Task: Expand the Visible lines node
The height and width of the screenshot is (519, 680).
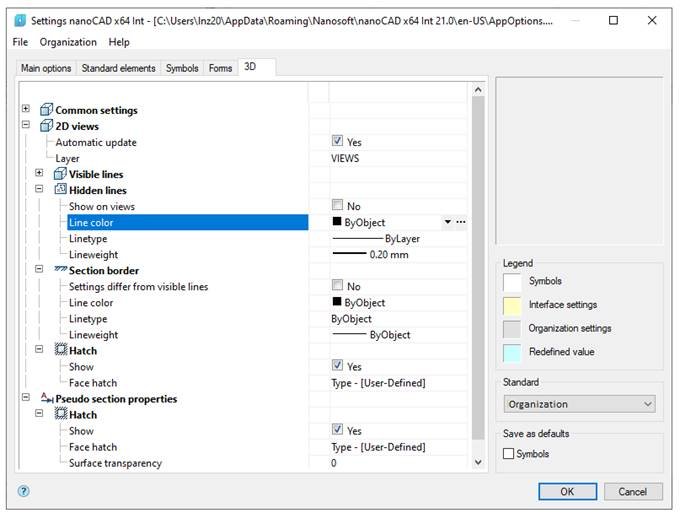Action: click(x=39, y=173)
